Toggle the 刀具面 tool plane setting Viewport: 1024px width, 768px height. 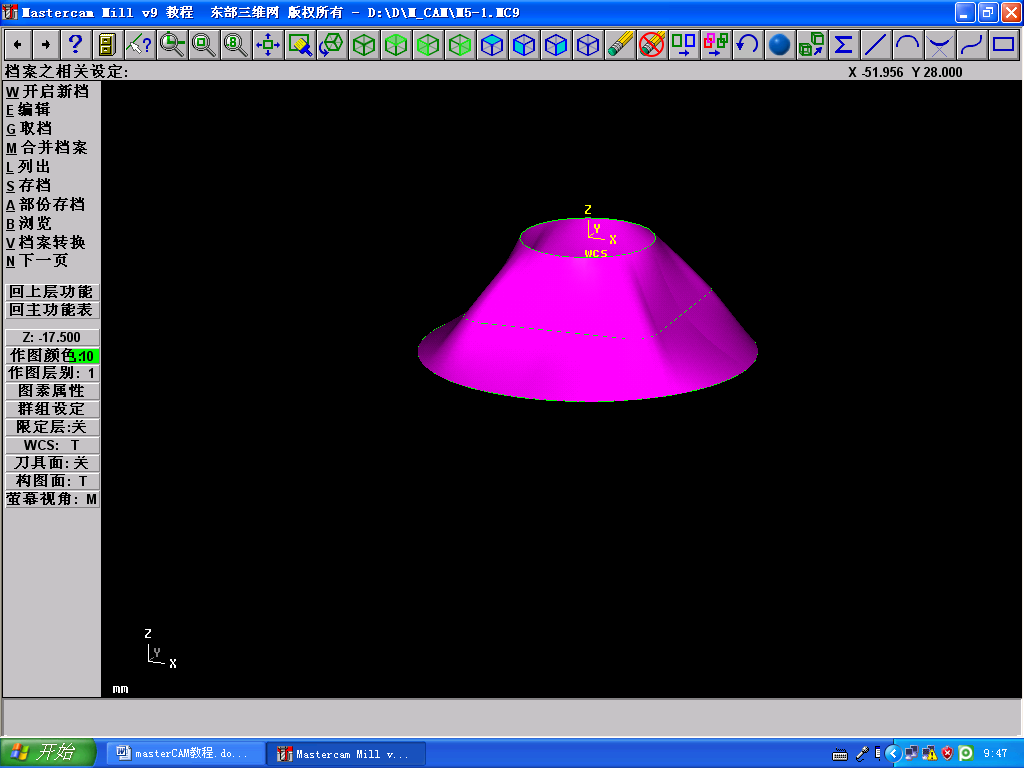pyautogui.click(x=52, y=463)
